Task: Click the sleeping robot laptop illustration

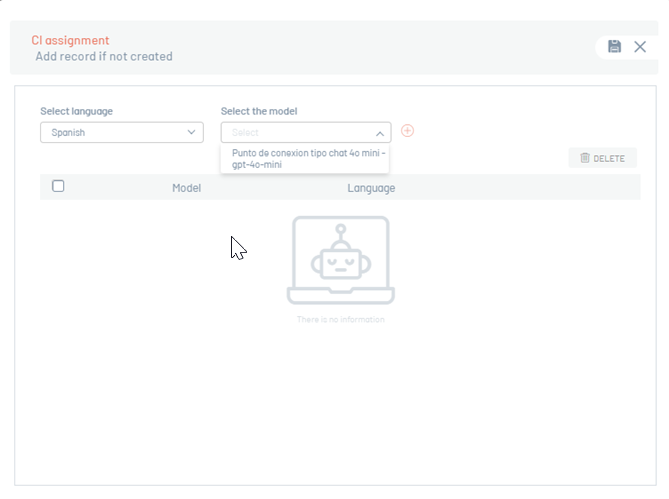Action: (x=340, y=260)
